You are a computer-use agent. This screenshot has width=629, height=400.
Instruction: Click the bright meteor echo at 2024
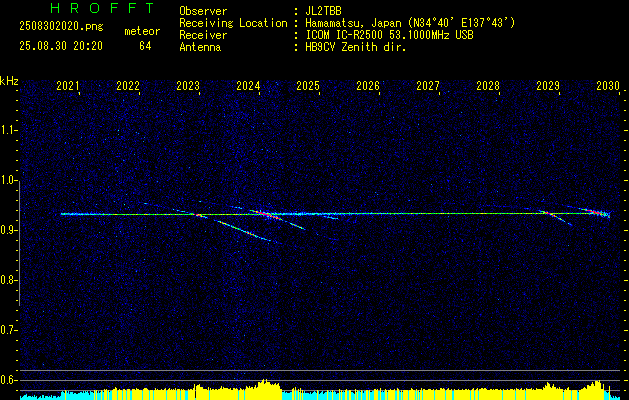click(266, 215)
